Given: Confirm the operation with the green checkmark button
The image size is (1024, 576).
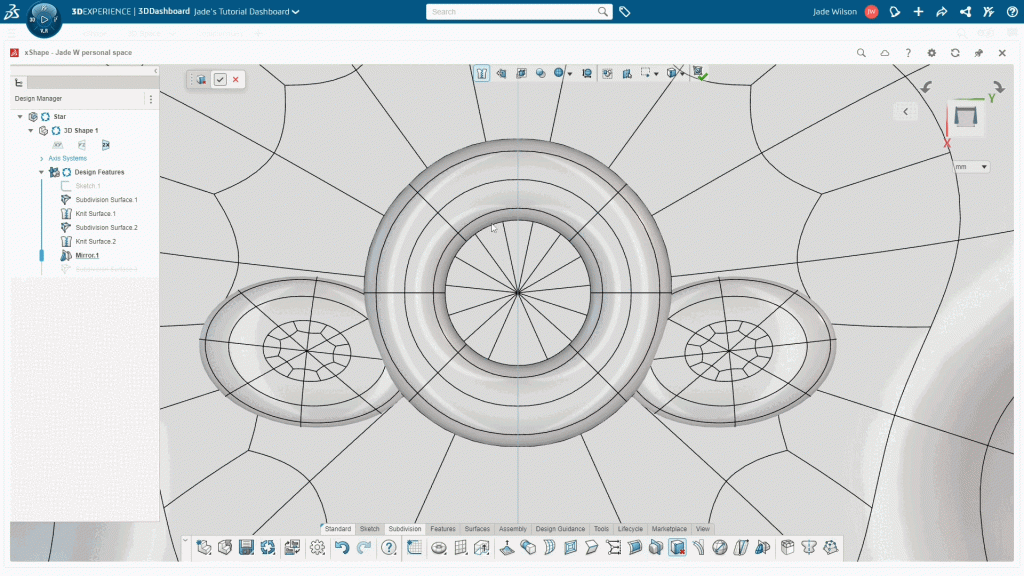Looking at the screenshot, I should click(x=220, y=79).
